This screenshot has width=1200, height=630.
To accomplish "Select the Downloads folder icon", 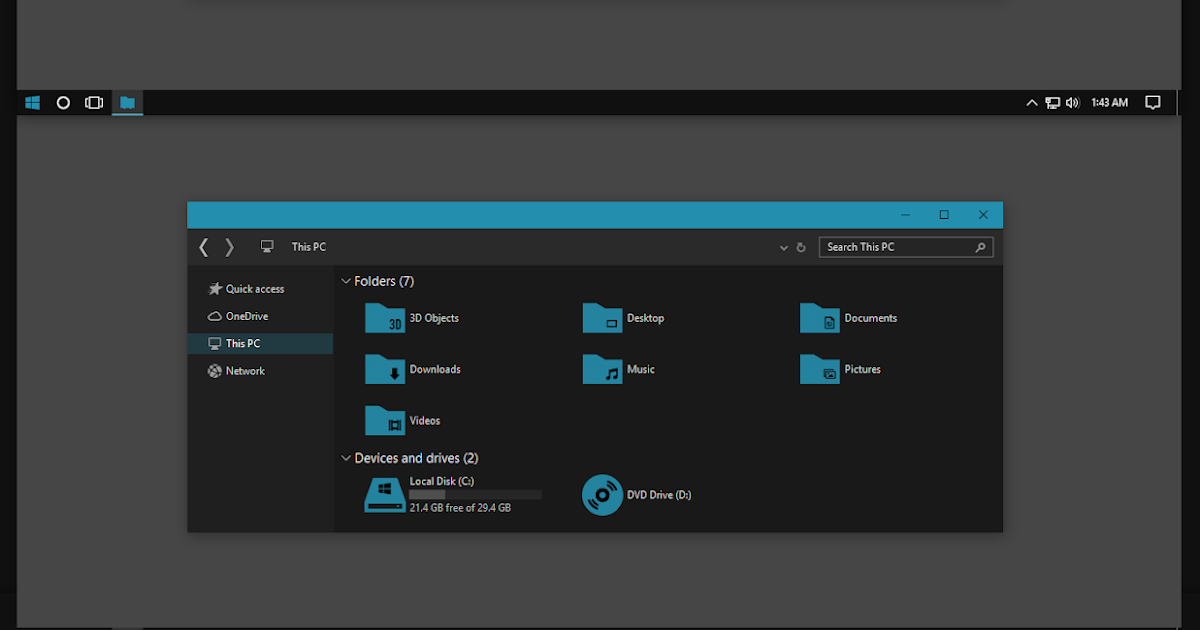I will 385,369.
